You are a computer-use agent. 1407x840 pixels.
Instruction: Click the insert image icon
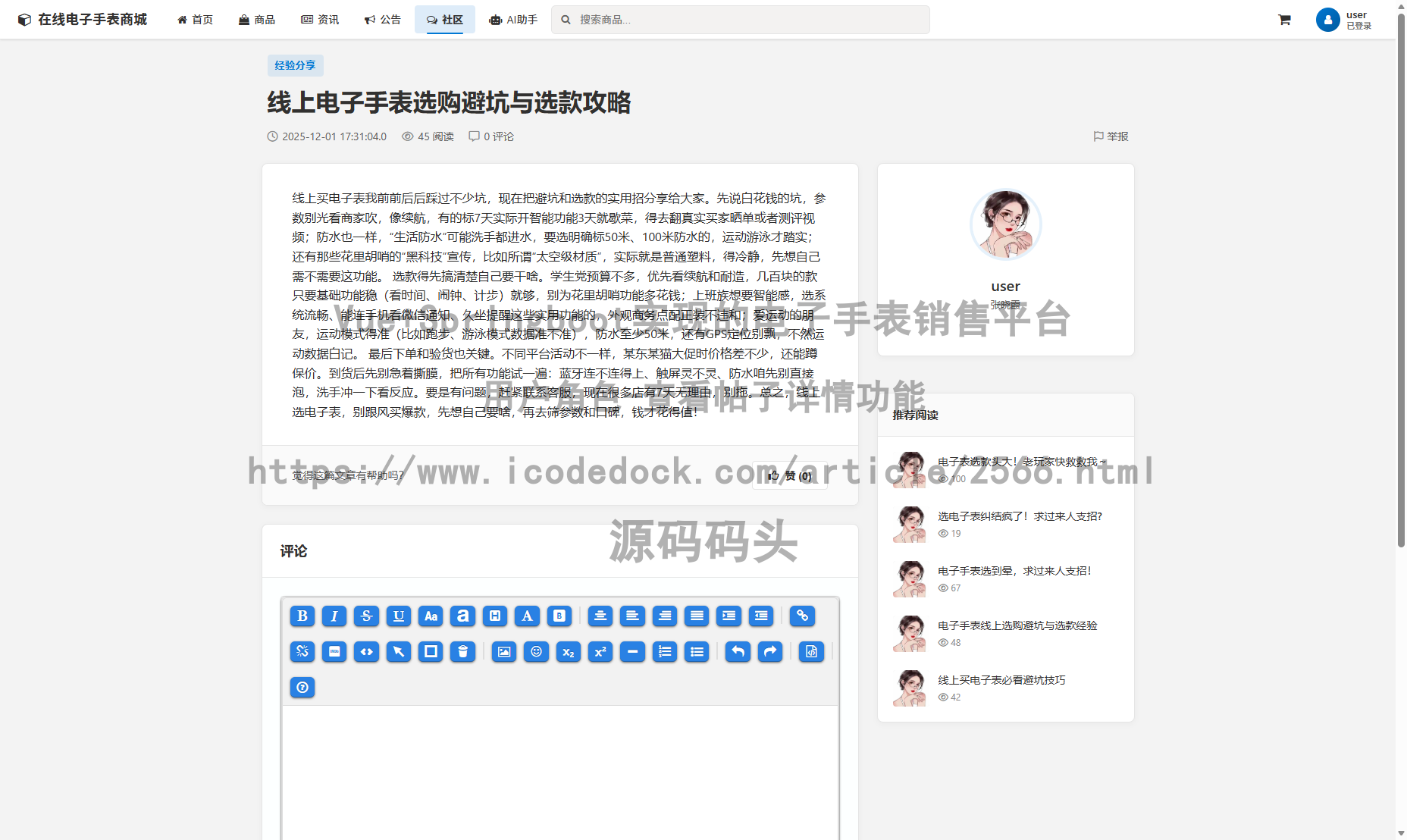pyautogui.click(x=504, y=651)
